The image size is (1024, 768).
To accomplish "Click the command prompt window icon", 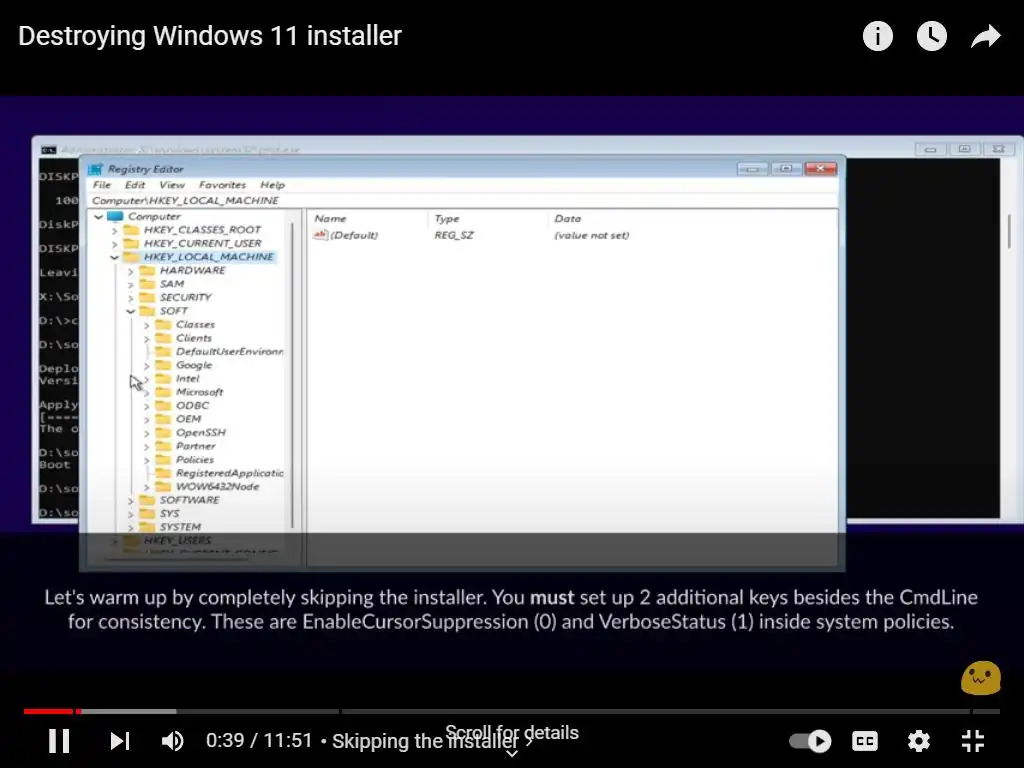I will coord(49,150).
